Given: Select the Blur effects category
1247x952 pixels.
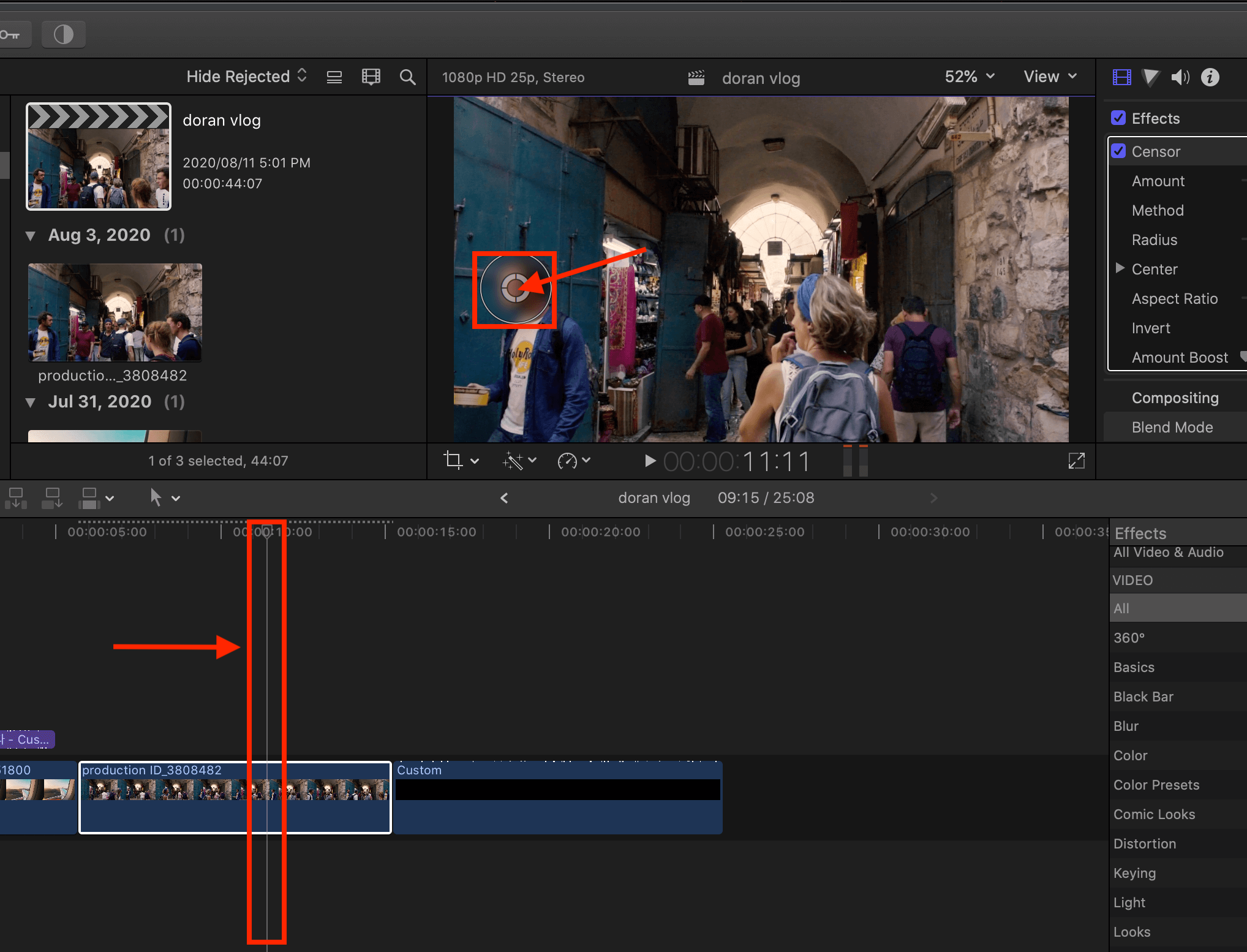Looking at the screenshot, I should pyautogui.click(x=1126, y=726).
